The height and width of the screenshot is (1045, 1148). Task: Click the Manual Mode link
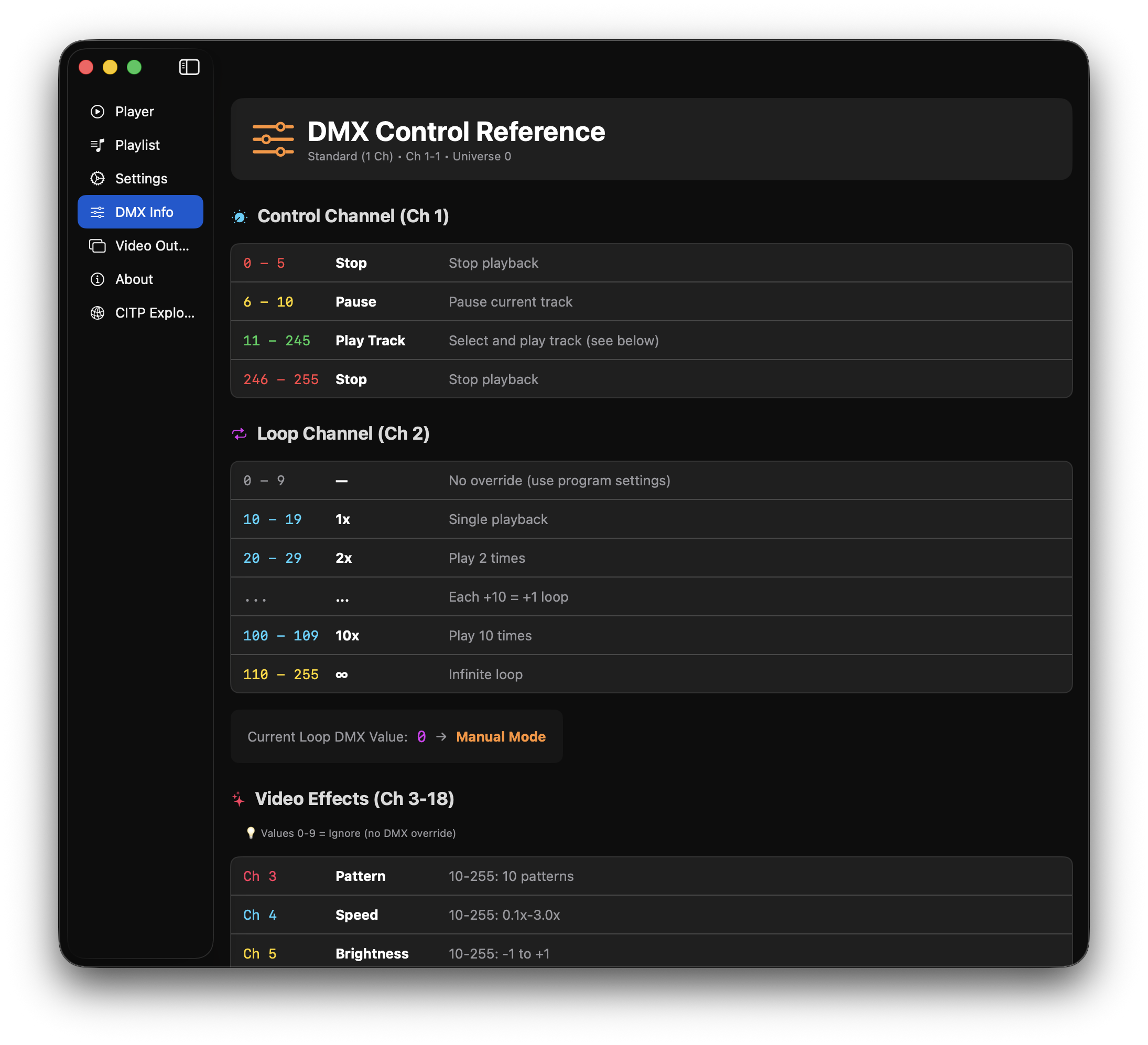(501, 736)
